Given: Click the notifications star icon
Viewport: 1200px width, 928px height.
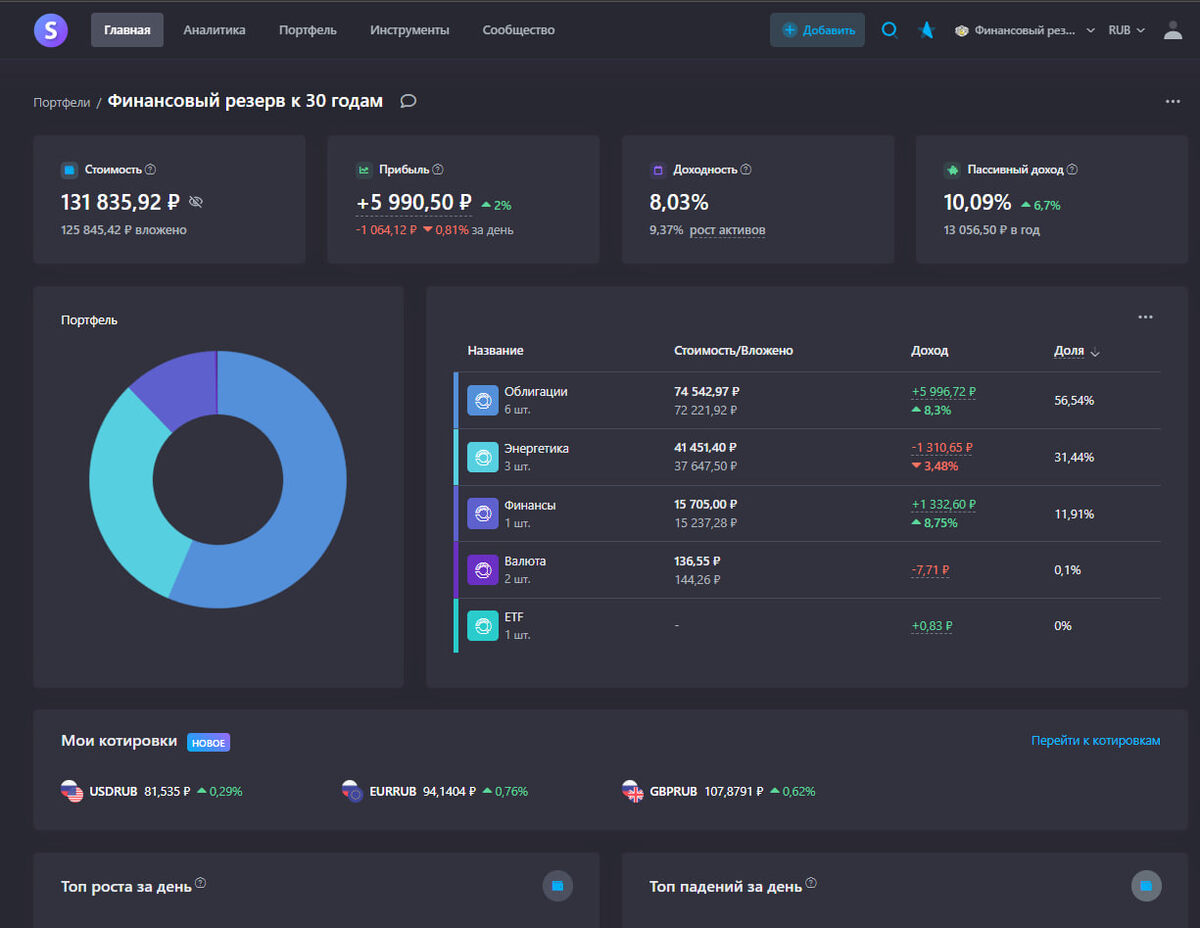Looking at the screenshot, I should click(x=925, y=30).
